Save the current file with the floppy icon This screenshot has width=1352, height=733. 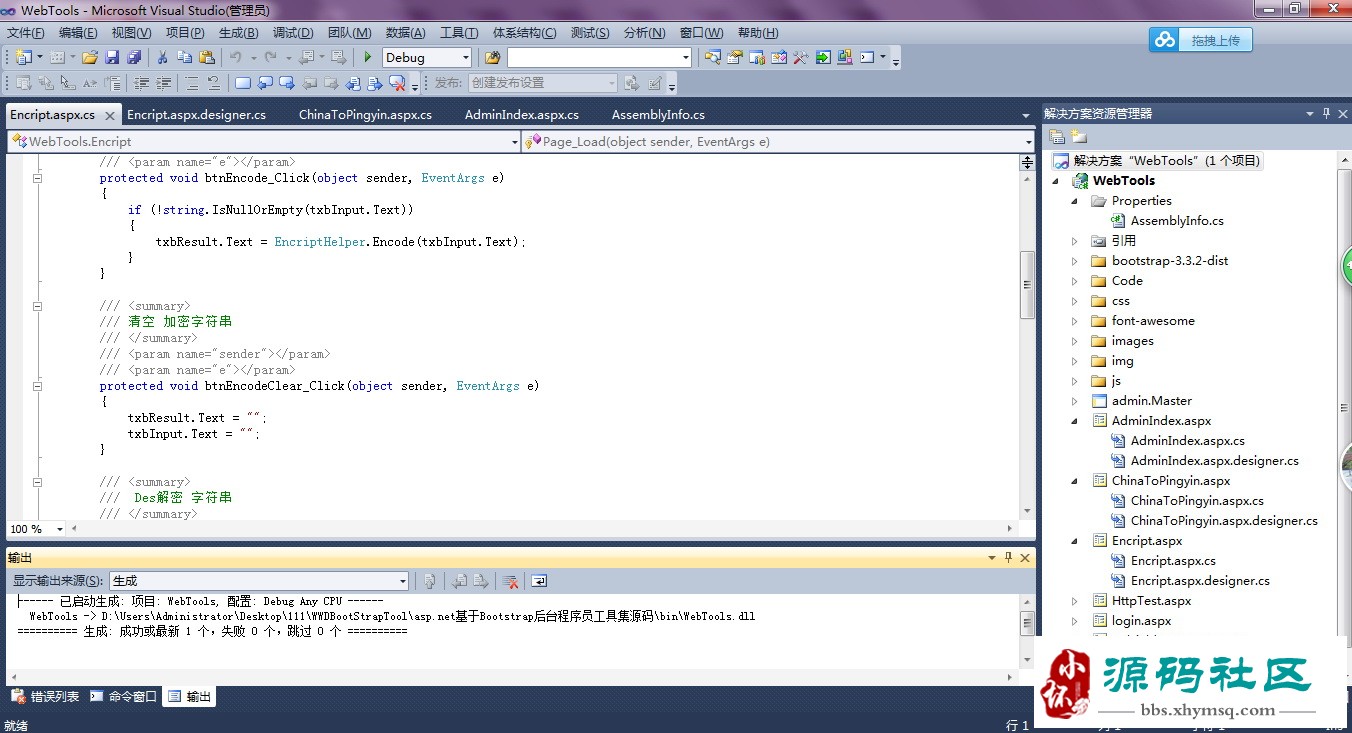(x=112, y=57)
